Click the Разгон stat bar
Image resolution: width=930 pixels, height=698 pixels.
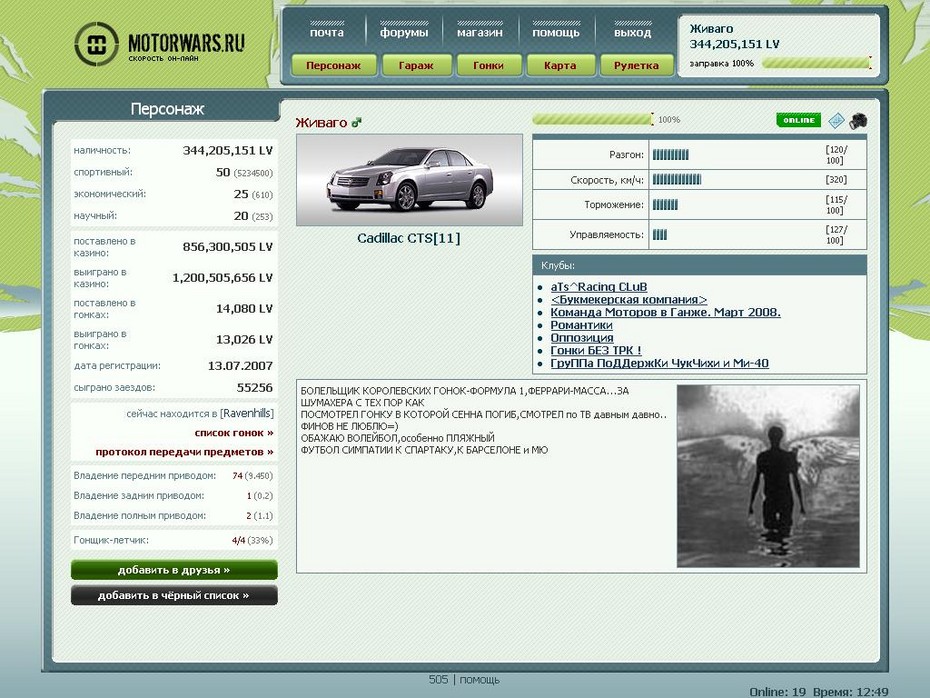[671, 155]
